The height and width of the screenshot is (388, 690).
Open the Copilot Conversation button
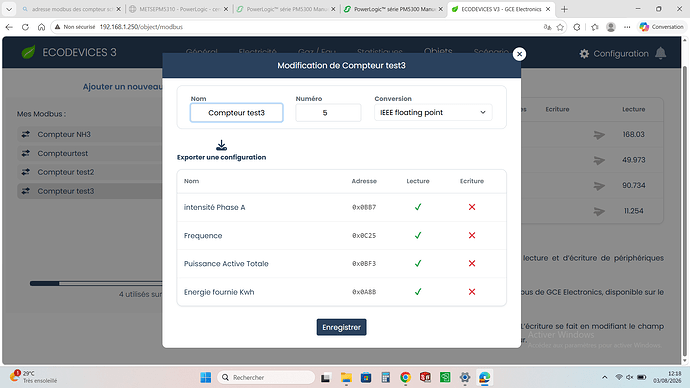[x=661, y=27]
